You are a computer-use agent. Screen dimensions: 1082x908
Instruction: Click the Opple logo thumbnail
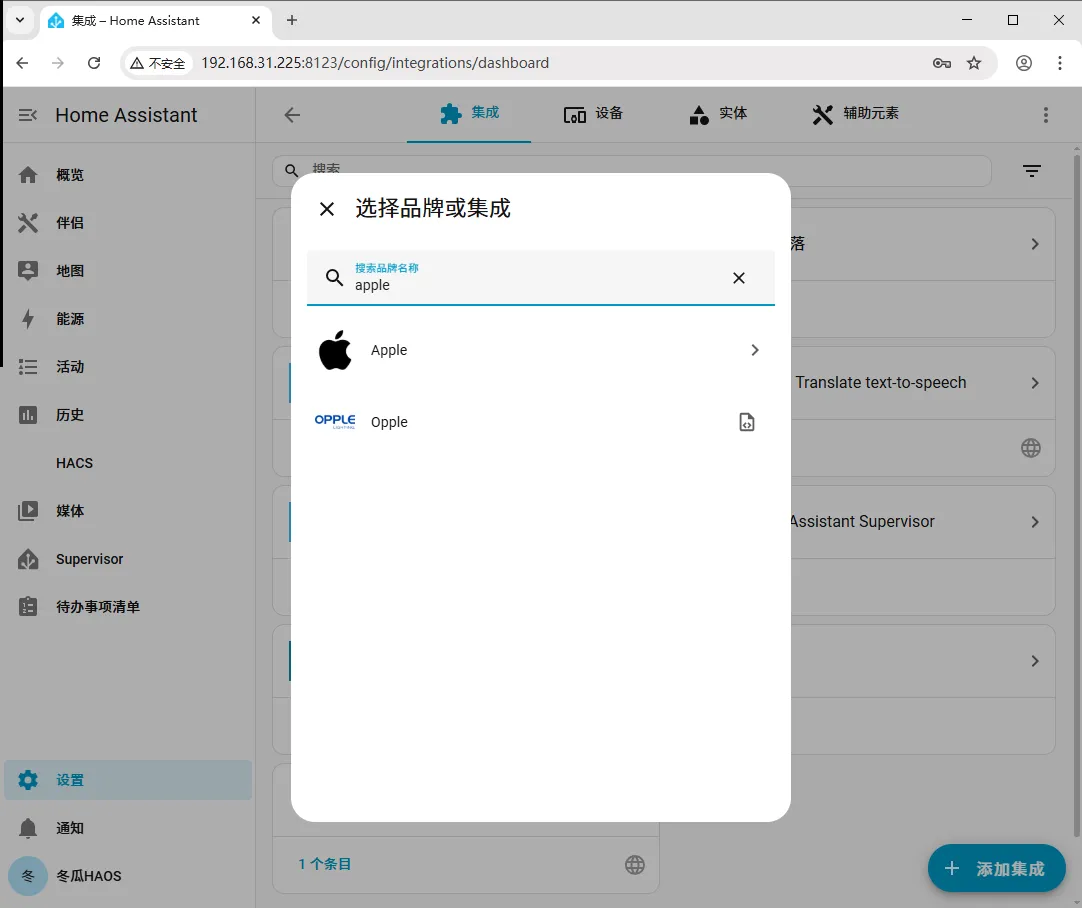(335, 422)
